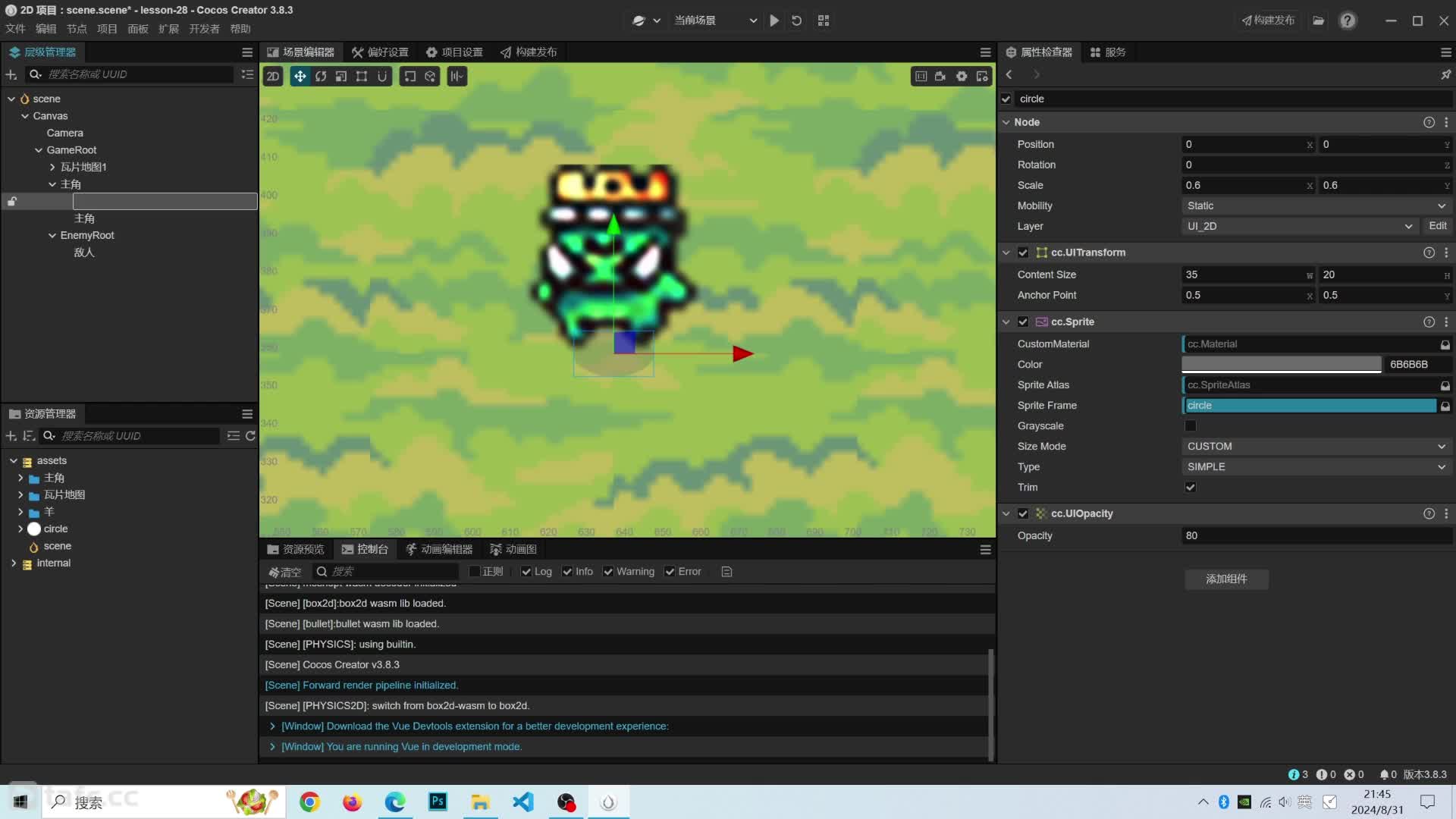Open the hierarchy panel hamburger menu

click(247, 52)
